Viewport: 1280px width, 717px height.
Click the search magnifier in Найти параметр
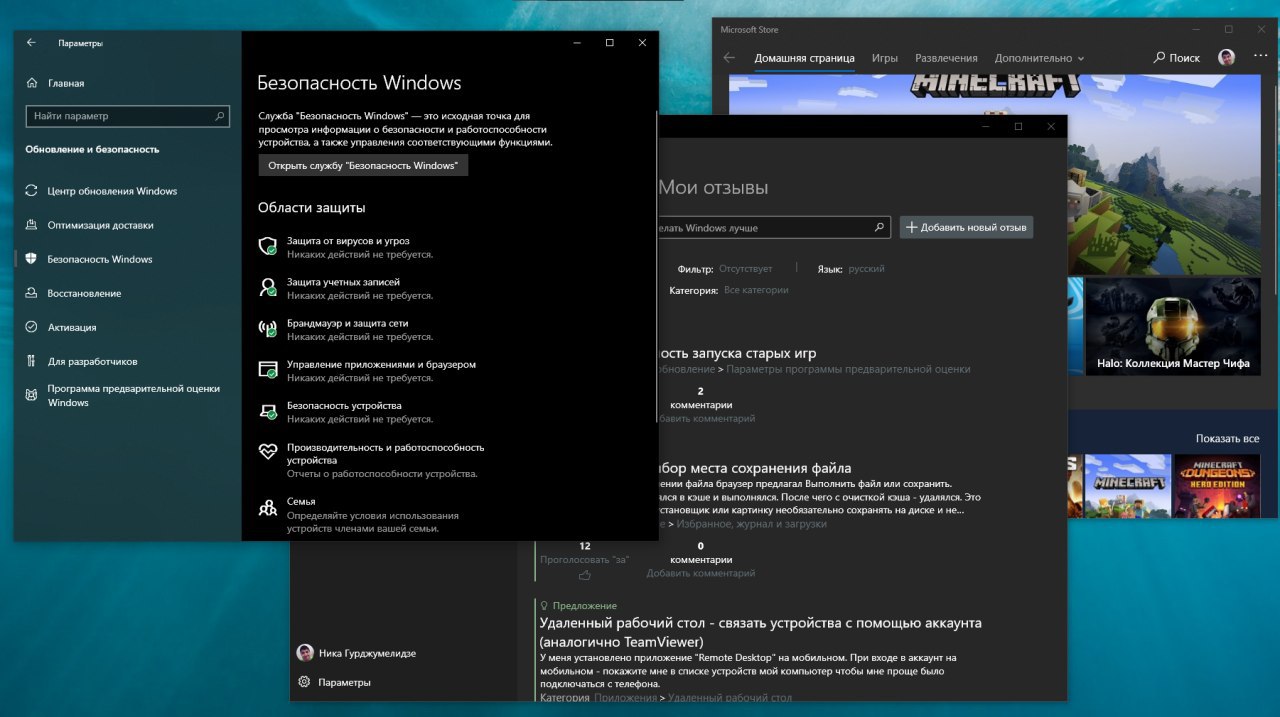220,116
